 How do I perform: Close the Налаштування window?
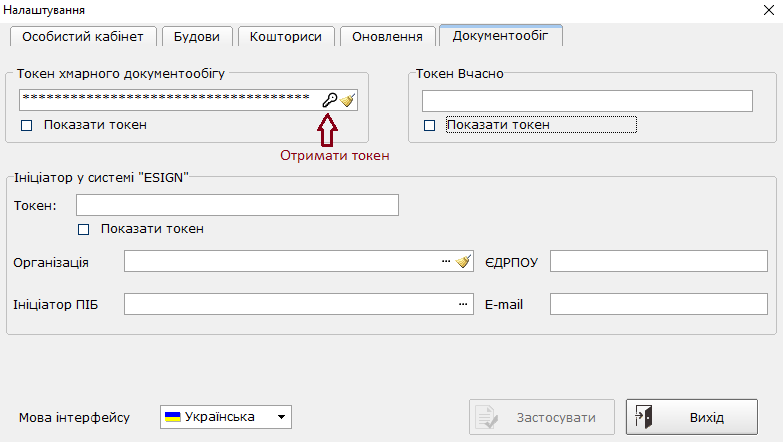(x=769, y=10)
